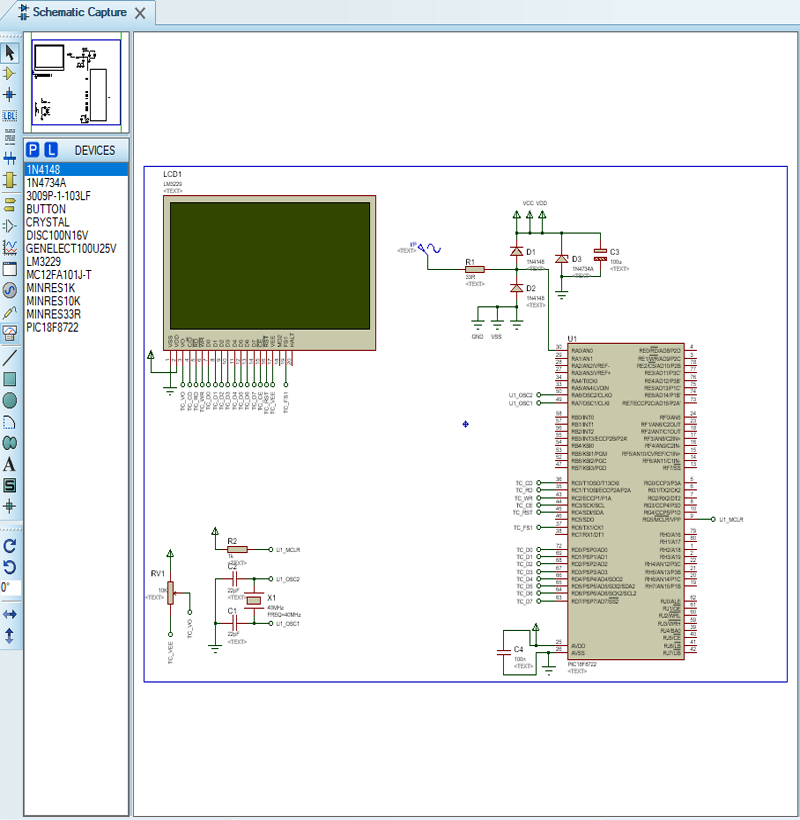Click the schematic overview thumbnail
Image resolution: width=800 pixels, height=820 pixels.
pos(76,84)
